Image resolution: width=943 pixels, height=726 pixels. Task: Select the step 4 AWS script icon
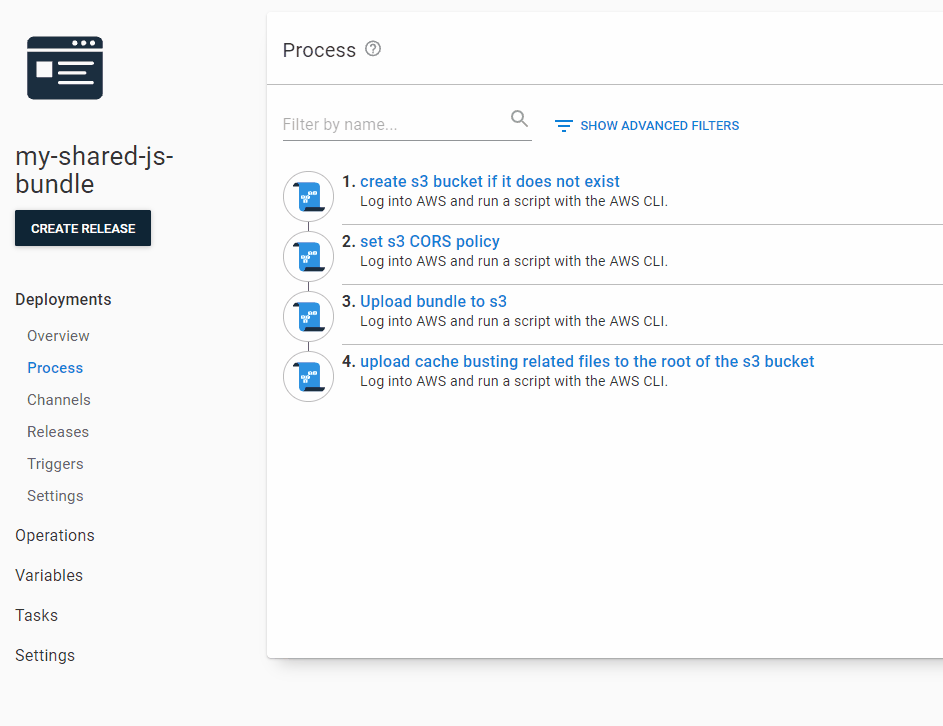coord(309,377)
